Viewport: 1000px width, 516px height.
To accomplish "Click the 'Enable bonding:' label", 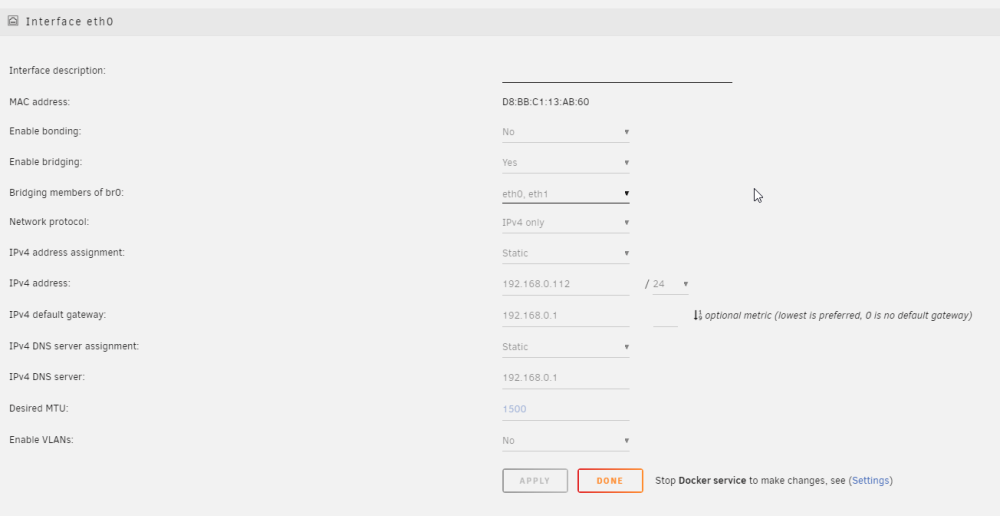I will pos(45,131).
